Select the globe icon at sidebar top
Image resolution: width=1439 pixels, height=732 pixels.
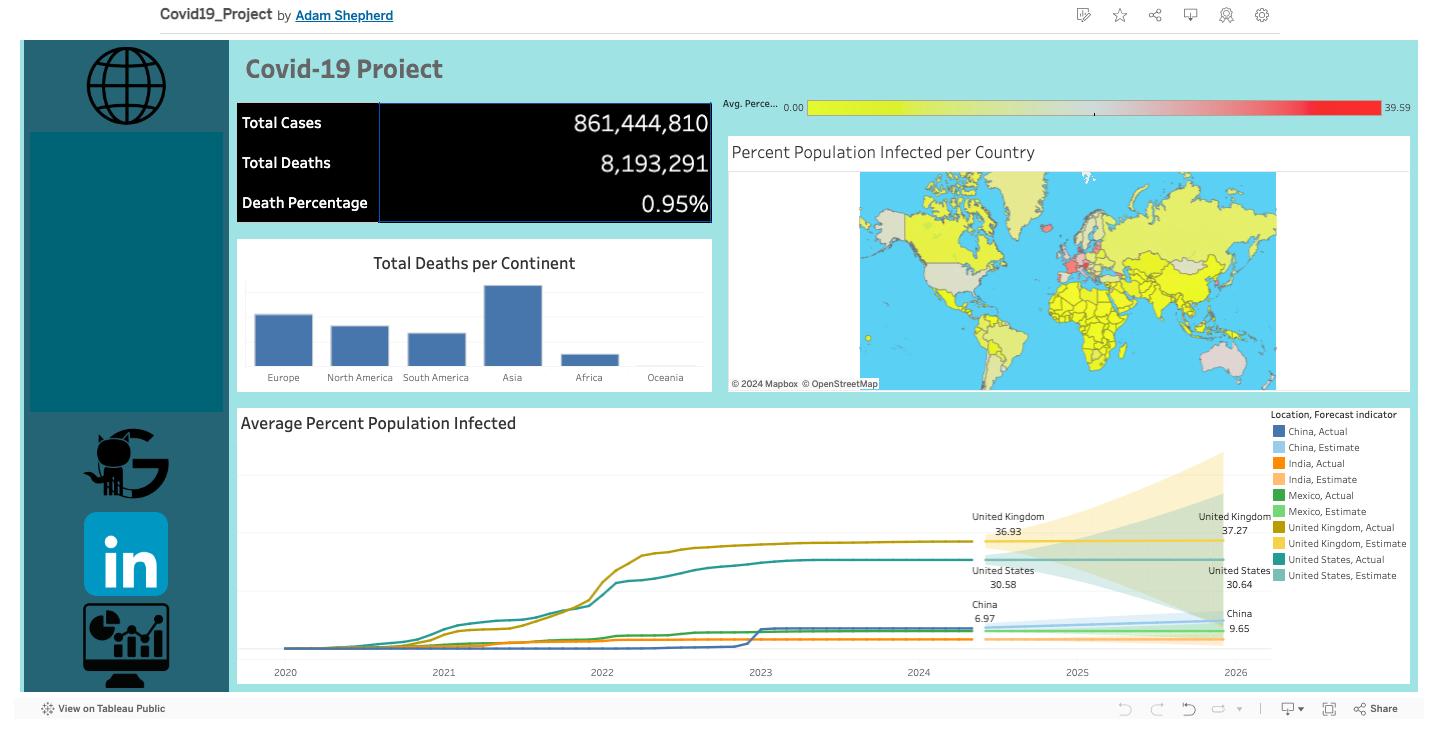125,85
